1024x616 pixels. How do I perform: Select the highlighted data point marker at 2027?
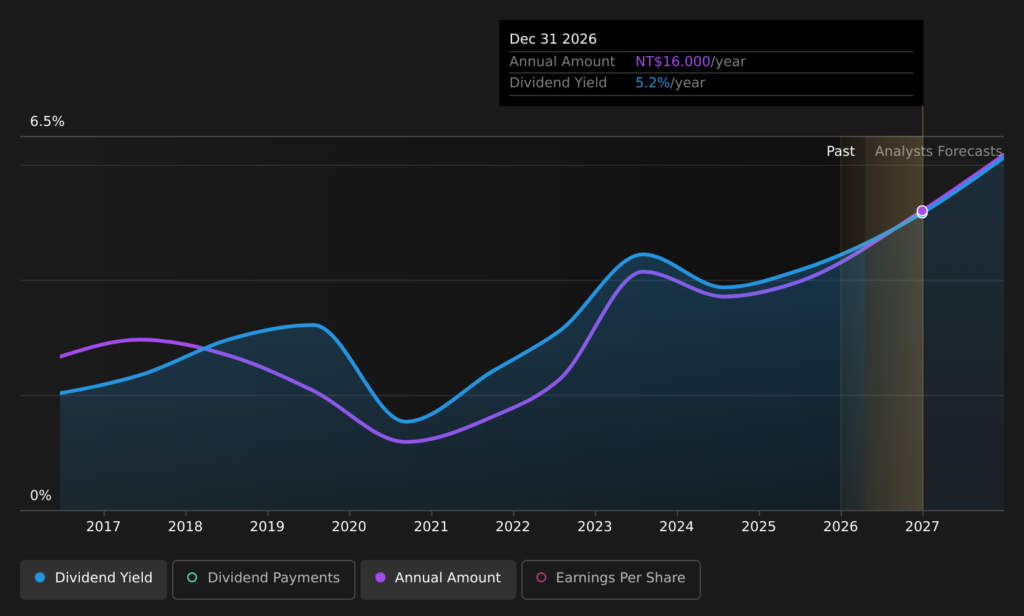pyautogui.click(x=922, y=212)
